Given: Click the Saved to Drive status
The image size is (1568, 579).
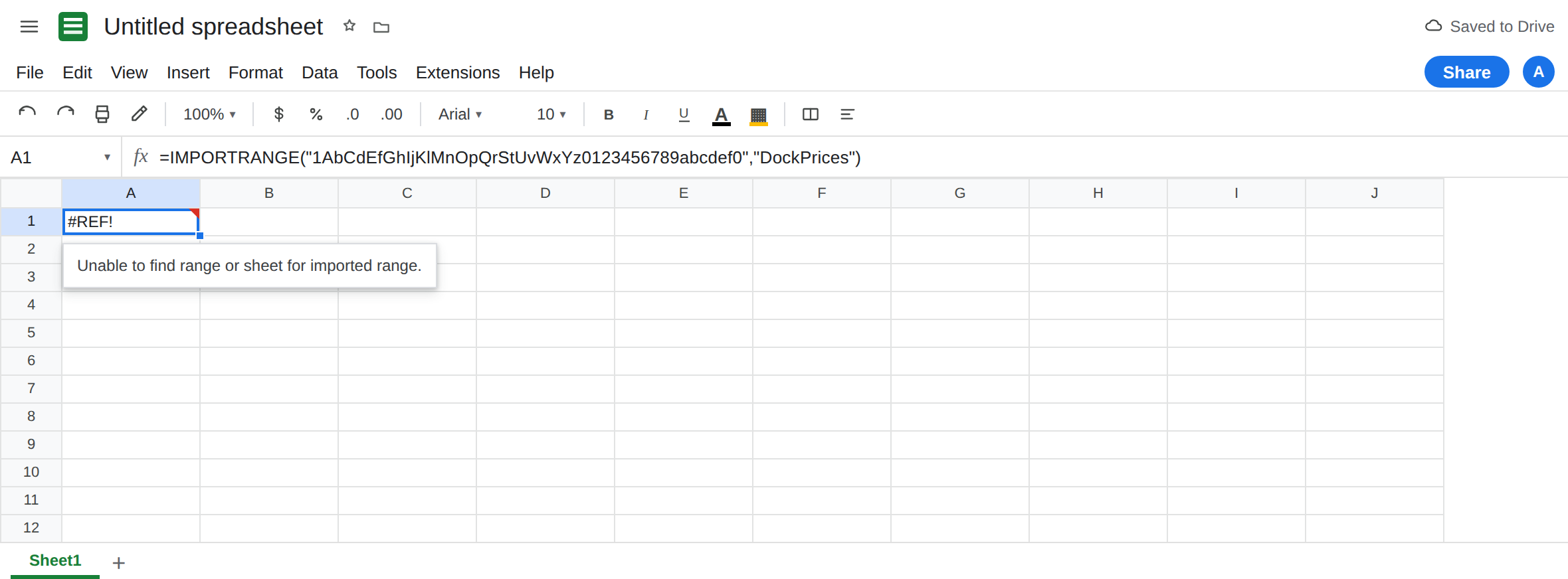Looking at the screenshot, I should tap(1490, 27).
